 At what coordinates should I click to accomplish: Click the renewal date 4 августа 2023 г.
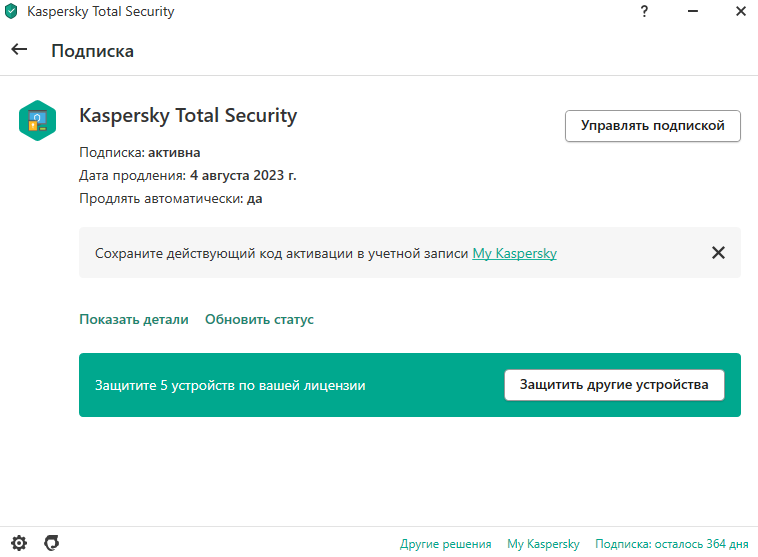point(243,175)
